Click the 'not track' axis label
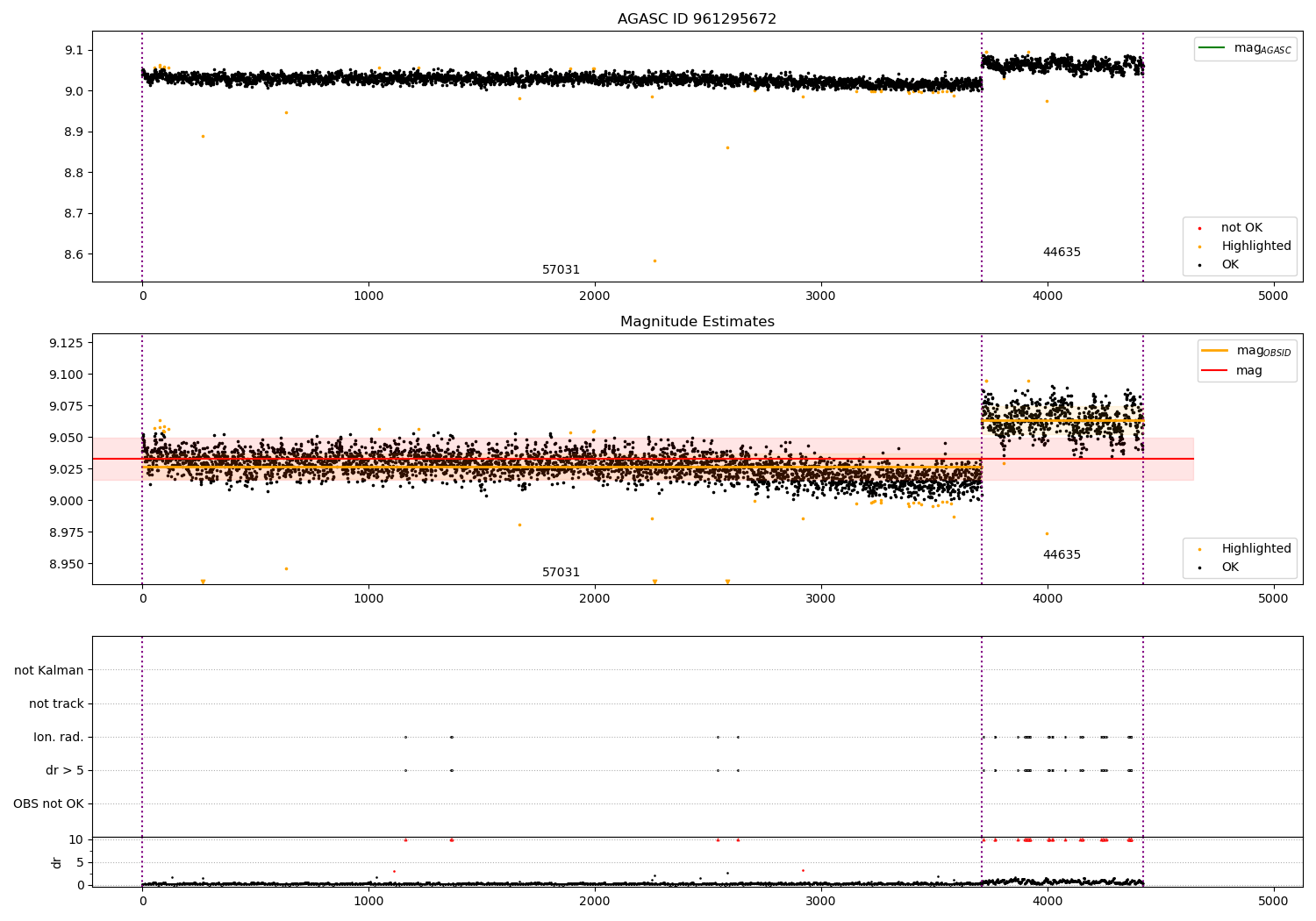Screen dimensions: 1316x921 tap(56, 704)
